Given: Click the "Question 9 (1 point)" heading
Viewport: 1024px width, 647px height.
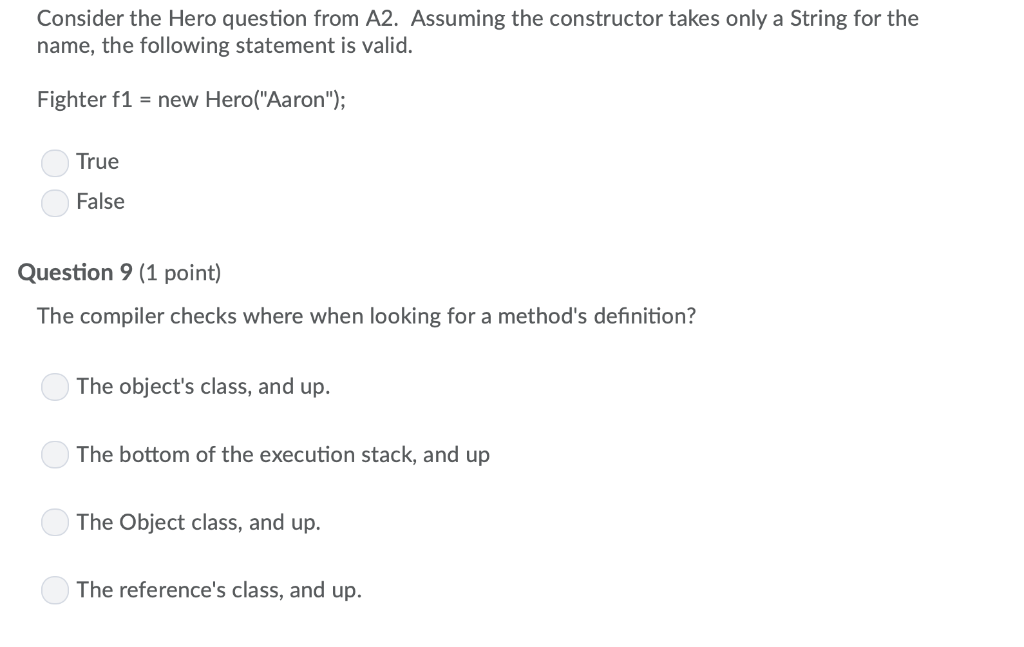Looking at the screenshot, I should pyautogui.click(x=118, y=272).
